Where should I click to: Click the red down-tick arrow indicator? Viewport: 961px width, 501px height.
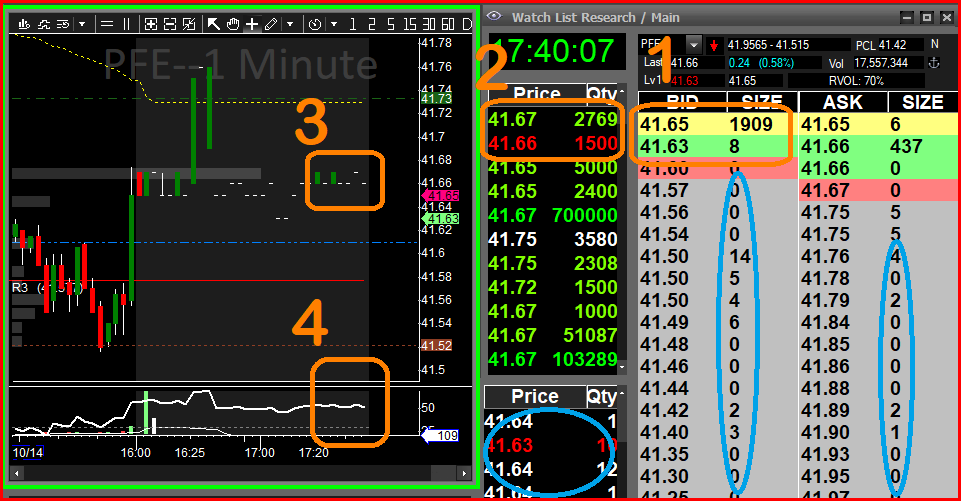713,45
